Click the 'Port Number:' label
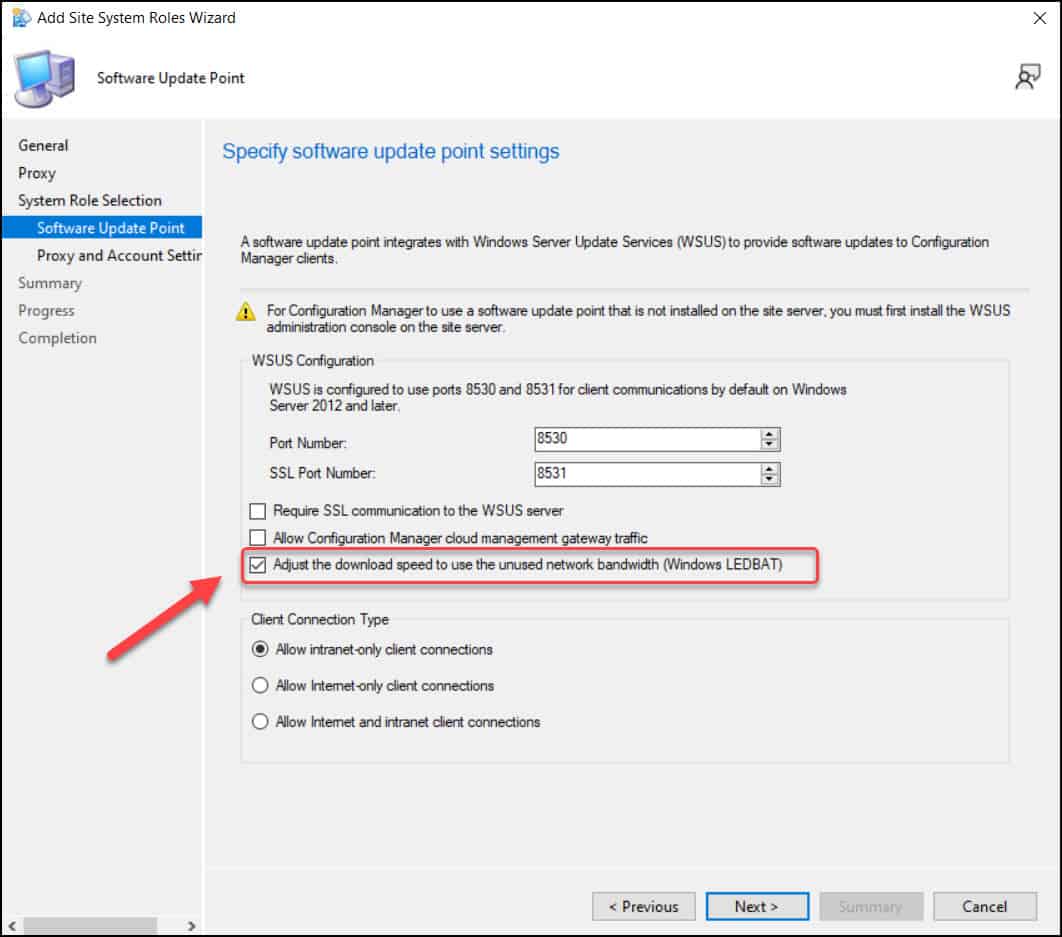This screenshot has width=1062, height=937. [x=307, y=443]
